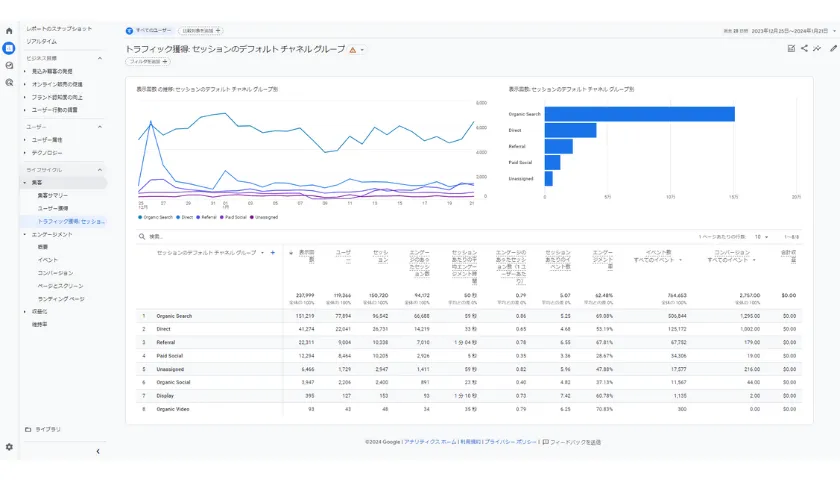Click the Share report icon
840x480 pixels.
[x=804, y=48]
